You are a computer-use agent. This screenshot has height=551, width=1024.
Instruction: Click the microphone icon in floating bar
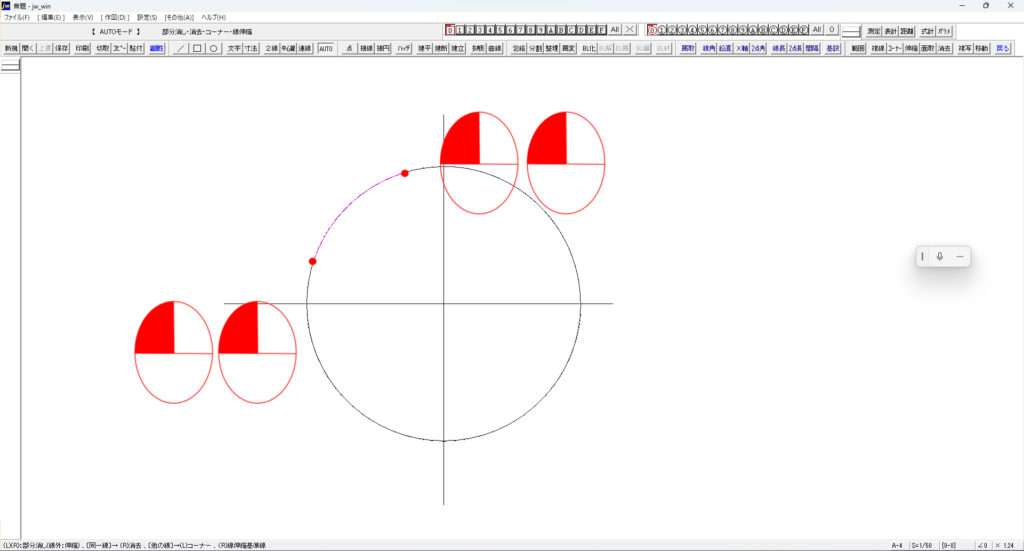[x=939, y=257]
